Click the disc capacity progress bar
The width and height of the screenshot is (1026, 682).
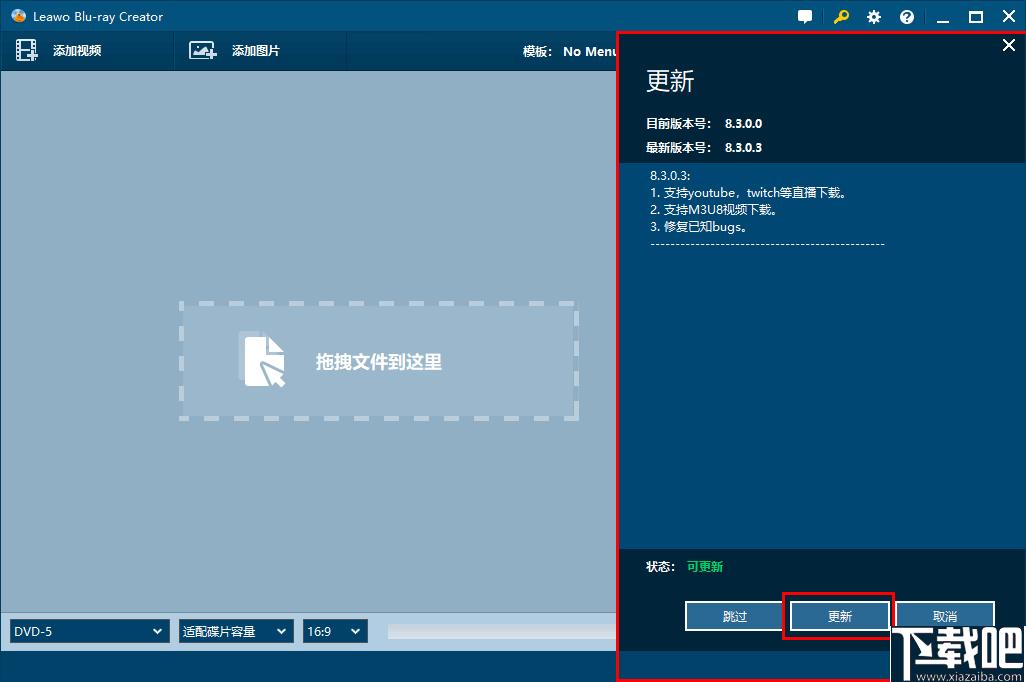[502, 632]
